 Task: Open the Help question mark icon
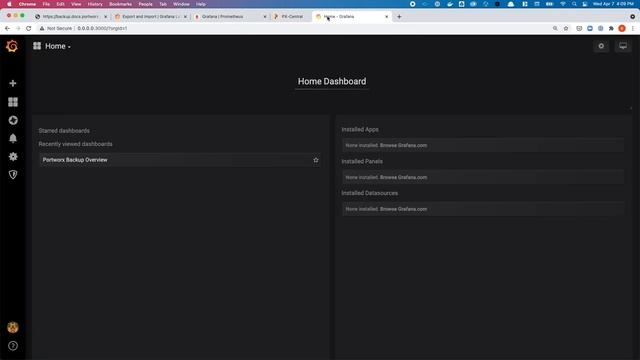click(x=13, y=346)
